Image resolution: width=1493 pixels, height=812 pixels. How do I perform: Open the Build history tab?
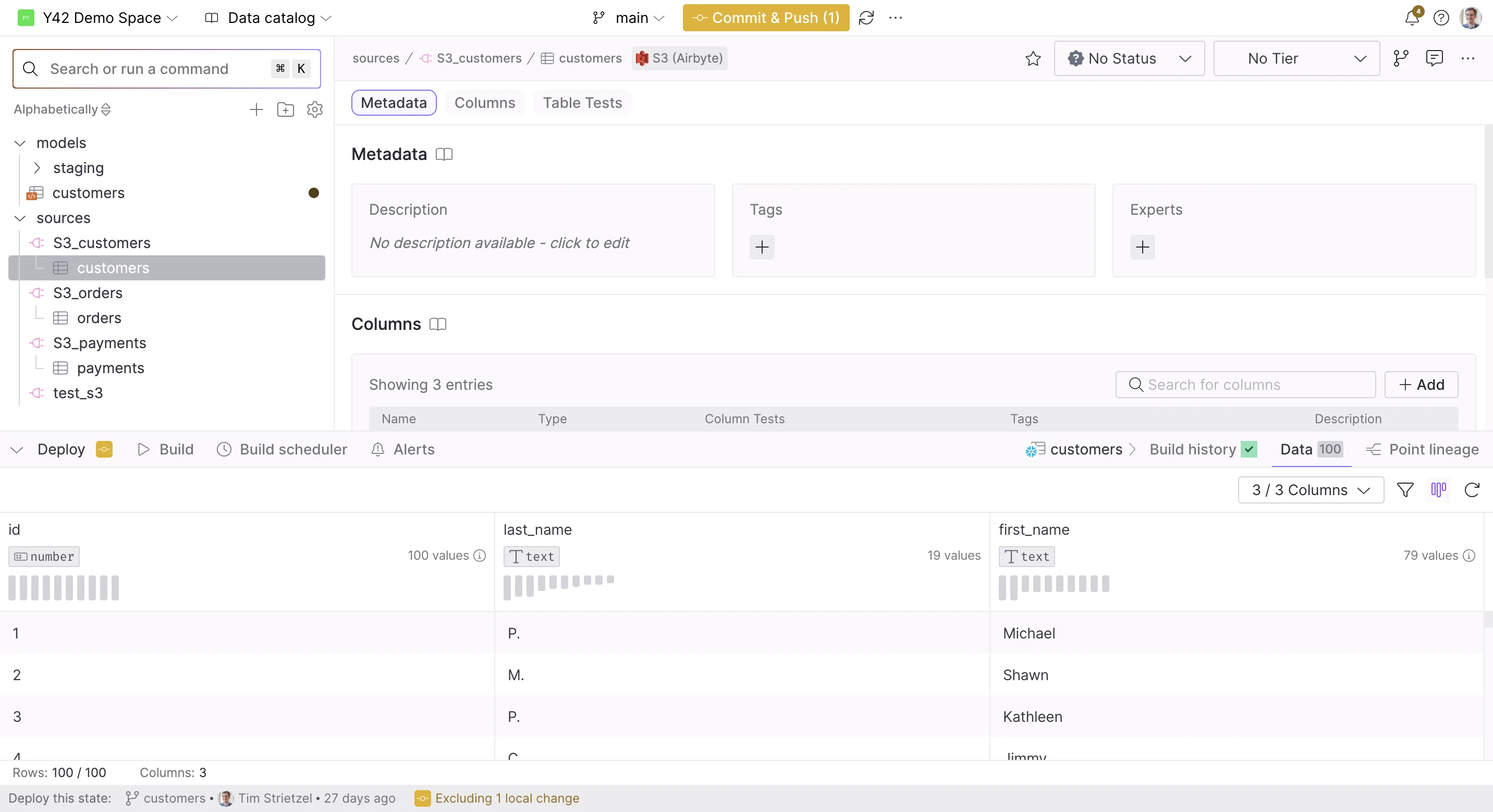click(1203, 449)
